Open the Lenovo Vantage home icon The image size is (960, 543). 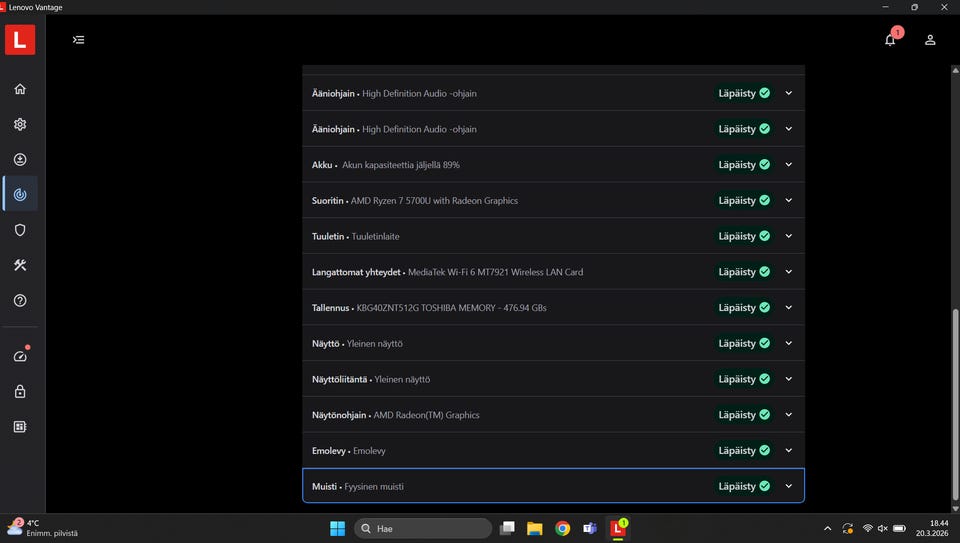20,89
